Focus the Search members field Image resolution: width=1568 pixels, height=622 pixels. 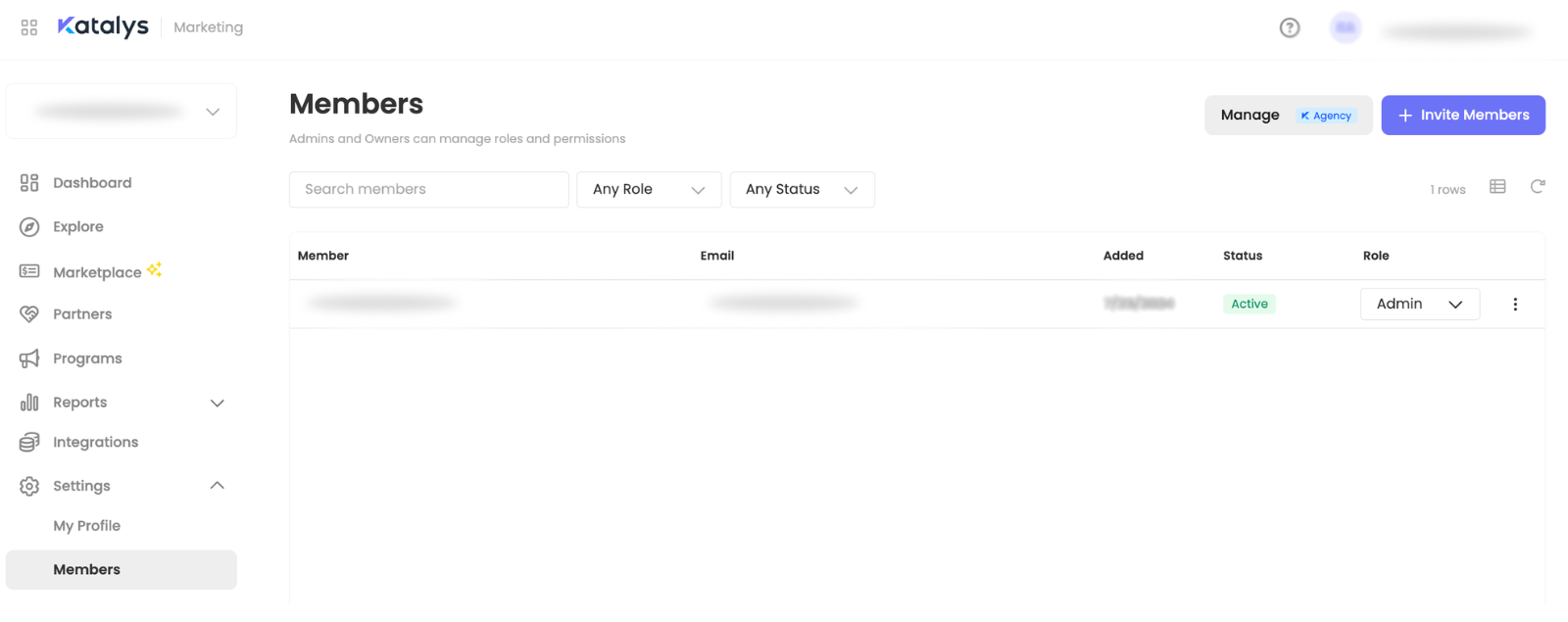[x=428, y=190]
